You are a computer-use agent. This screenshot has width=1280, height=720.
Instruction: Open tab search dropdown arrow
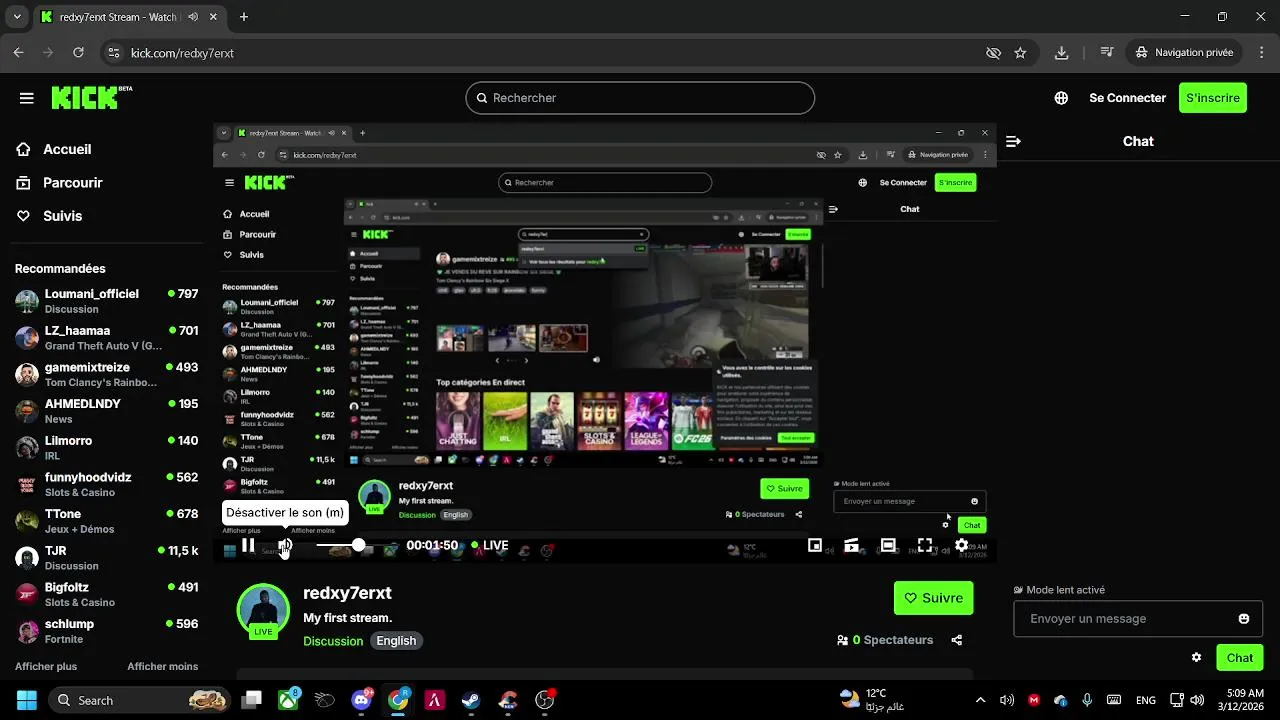coord(17,17)
